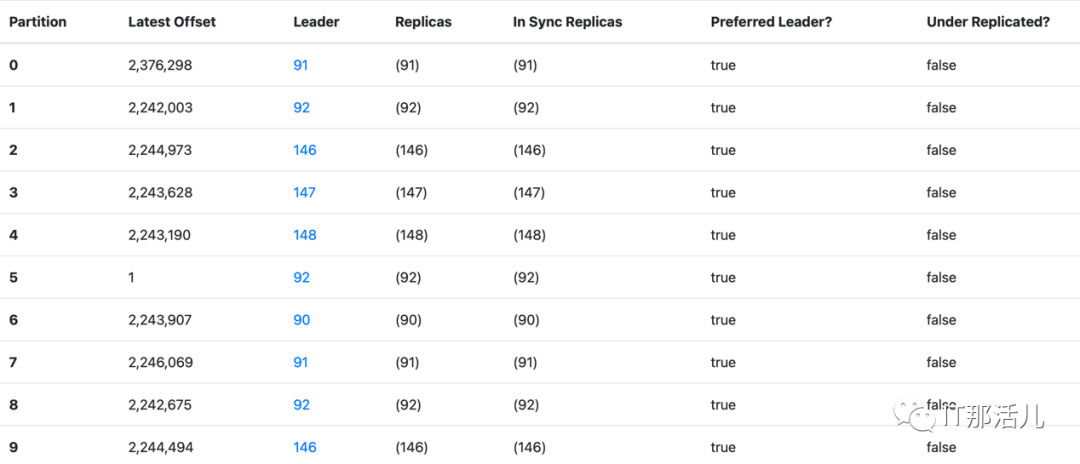Open the leader 90 broker link
1080x464 pixels.
pyautogui.click(x=301, y=320)
